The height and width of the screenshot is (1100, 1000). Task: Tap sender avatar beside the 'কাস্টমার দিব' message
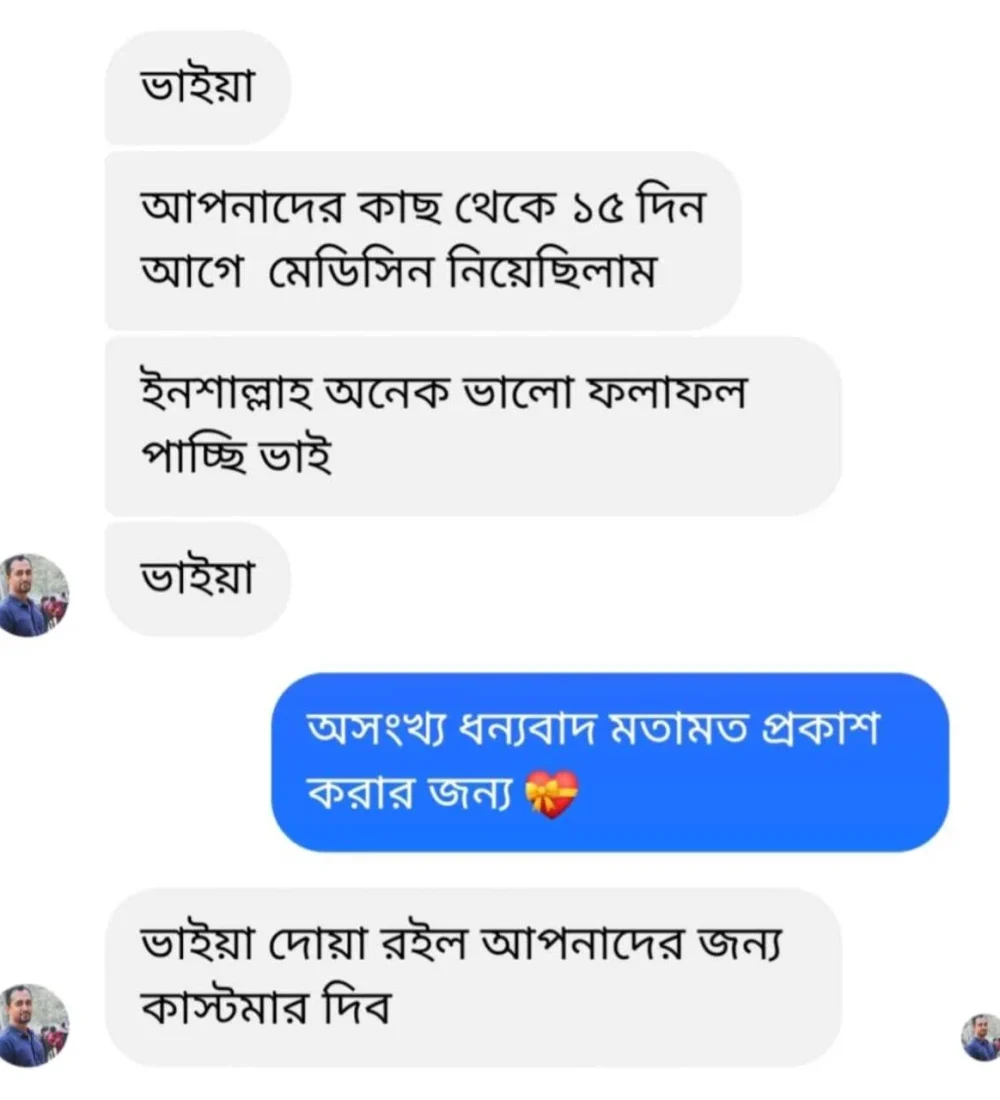(x=34, y=1023)
